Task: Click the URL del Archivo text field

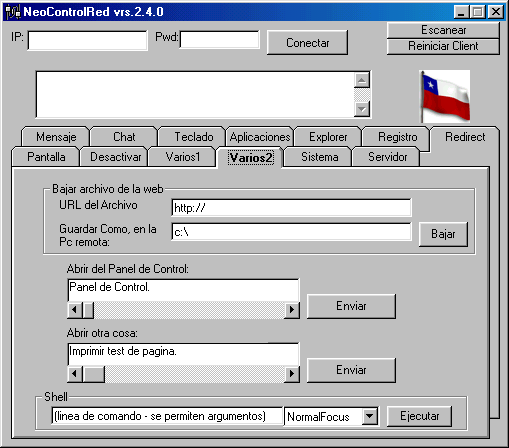Action: pyautogui.click(x=291, y=208)
